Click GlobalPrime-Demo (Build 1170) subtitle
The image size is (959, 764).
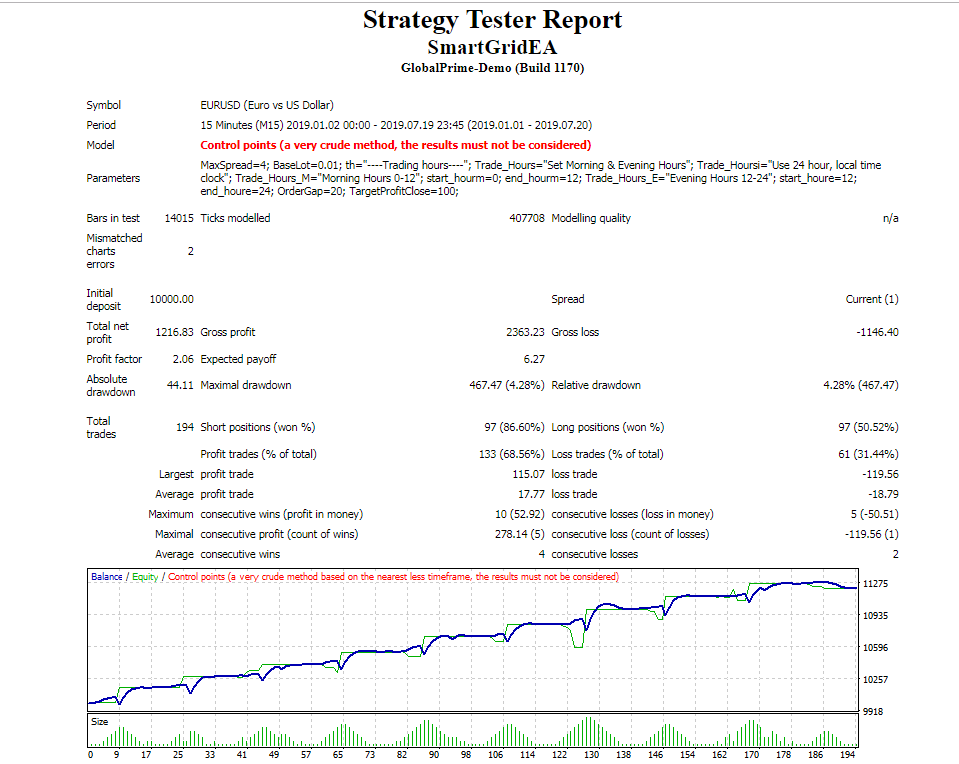point(492,68)
